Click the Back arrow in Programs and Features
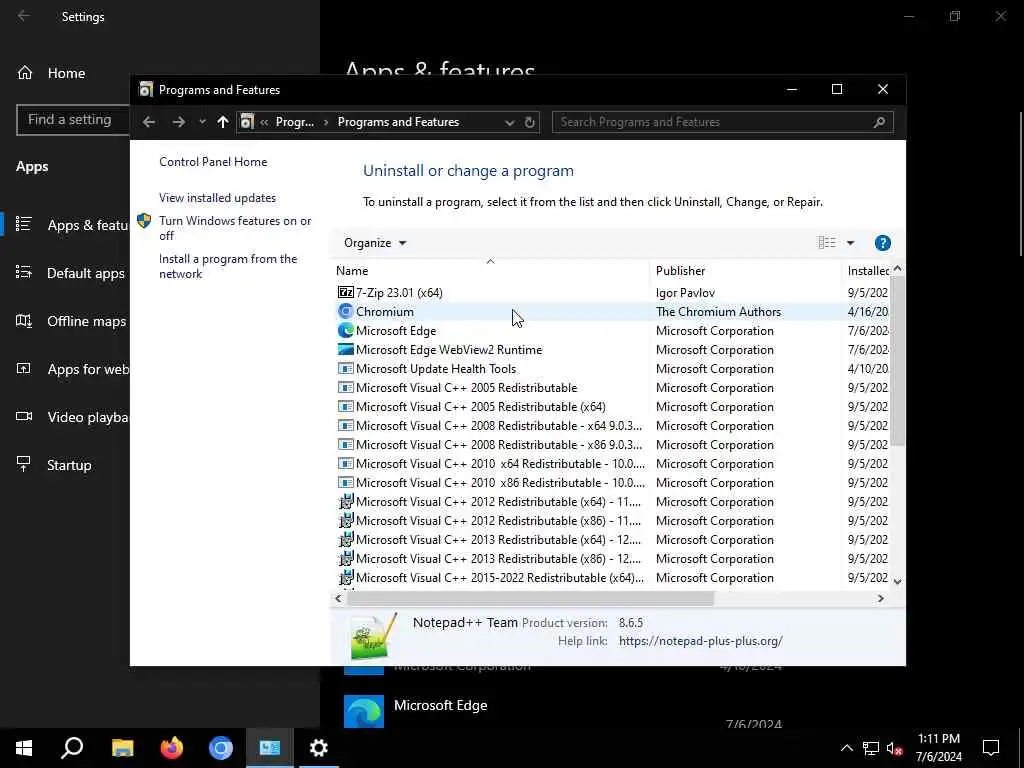 [149, 122]
